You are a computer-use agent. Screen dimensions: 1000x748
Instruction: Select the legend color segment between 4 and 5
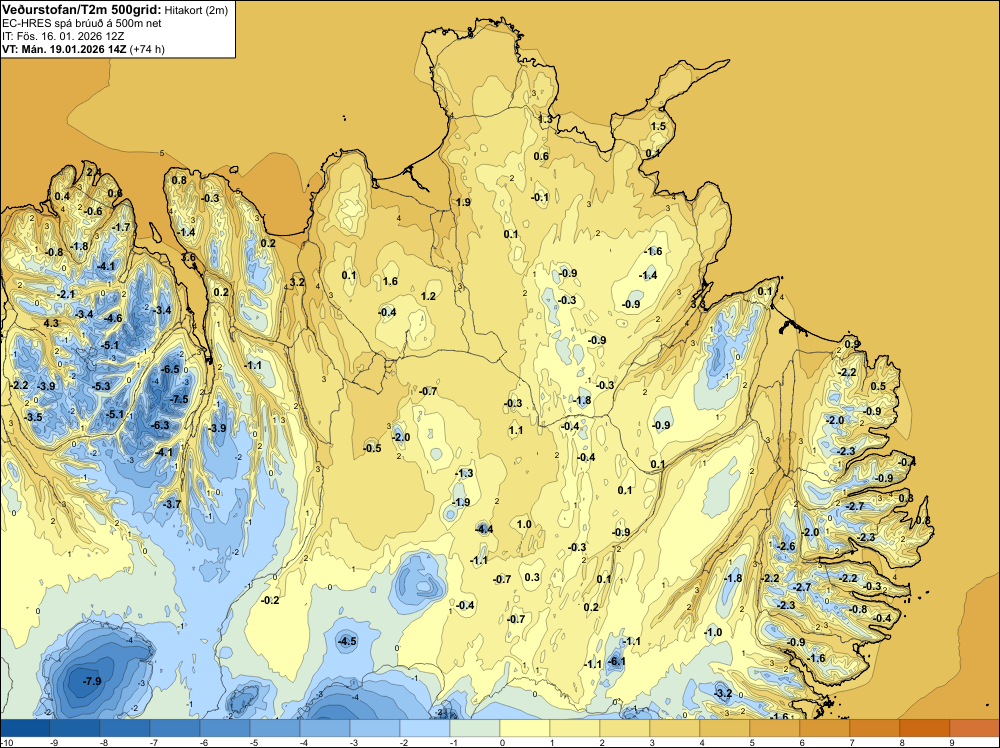(724, 728)
